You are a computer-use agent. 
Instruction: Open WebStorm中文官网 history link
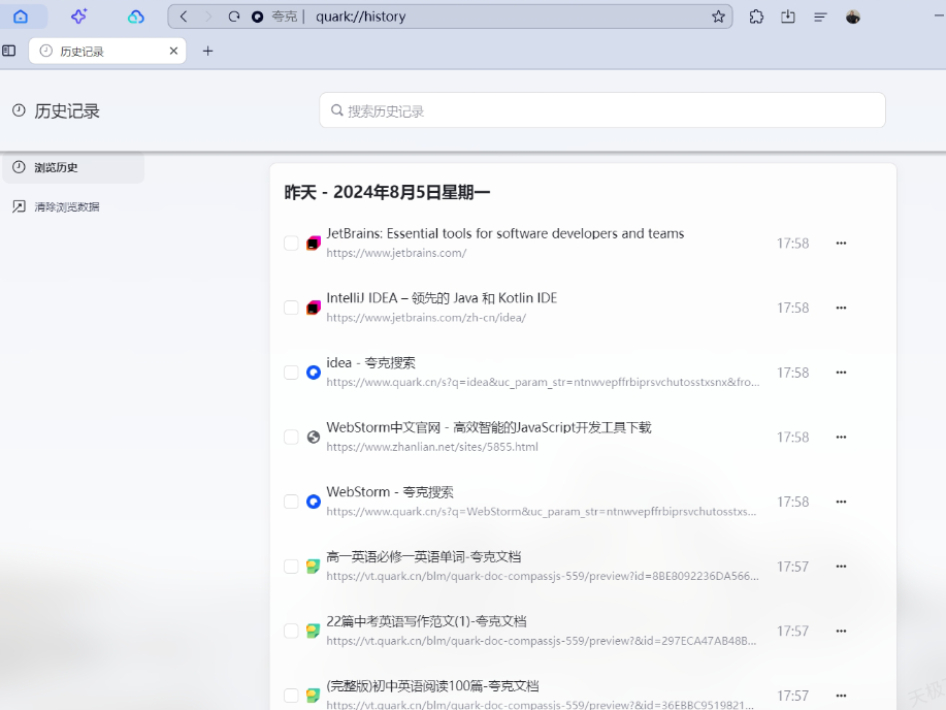(x=489, y=427)
